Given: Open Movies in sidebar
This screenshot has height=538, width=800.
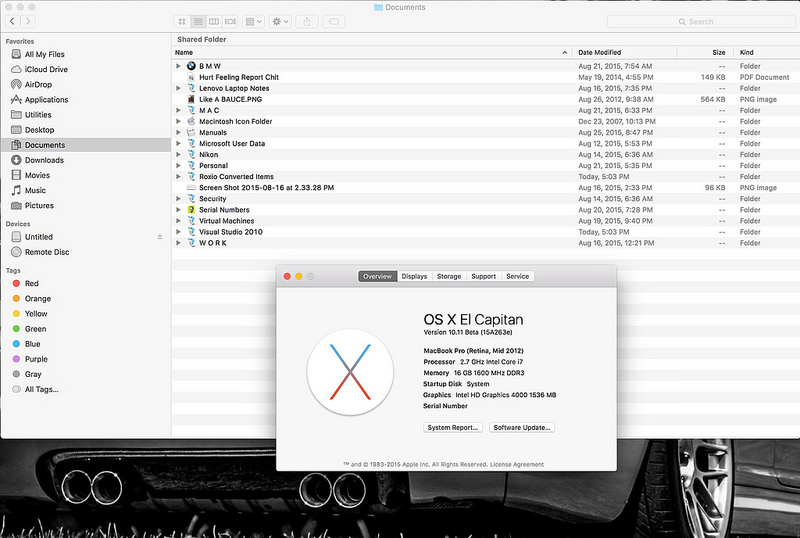Looking at the screenshot, I should [x=37, y=175].
